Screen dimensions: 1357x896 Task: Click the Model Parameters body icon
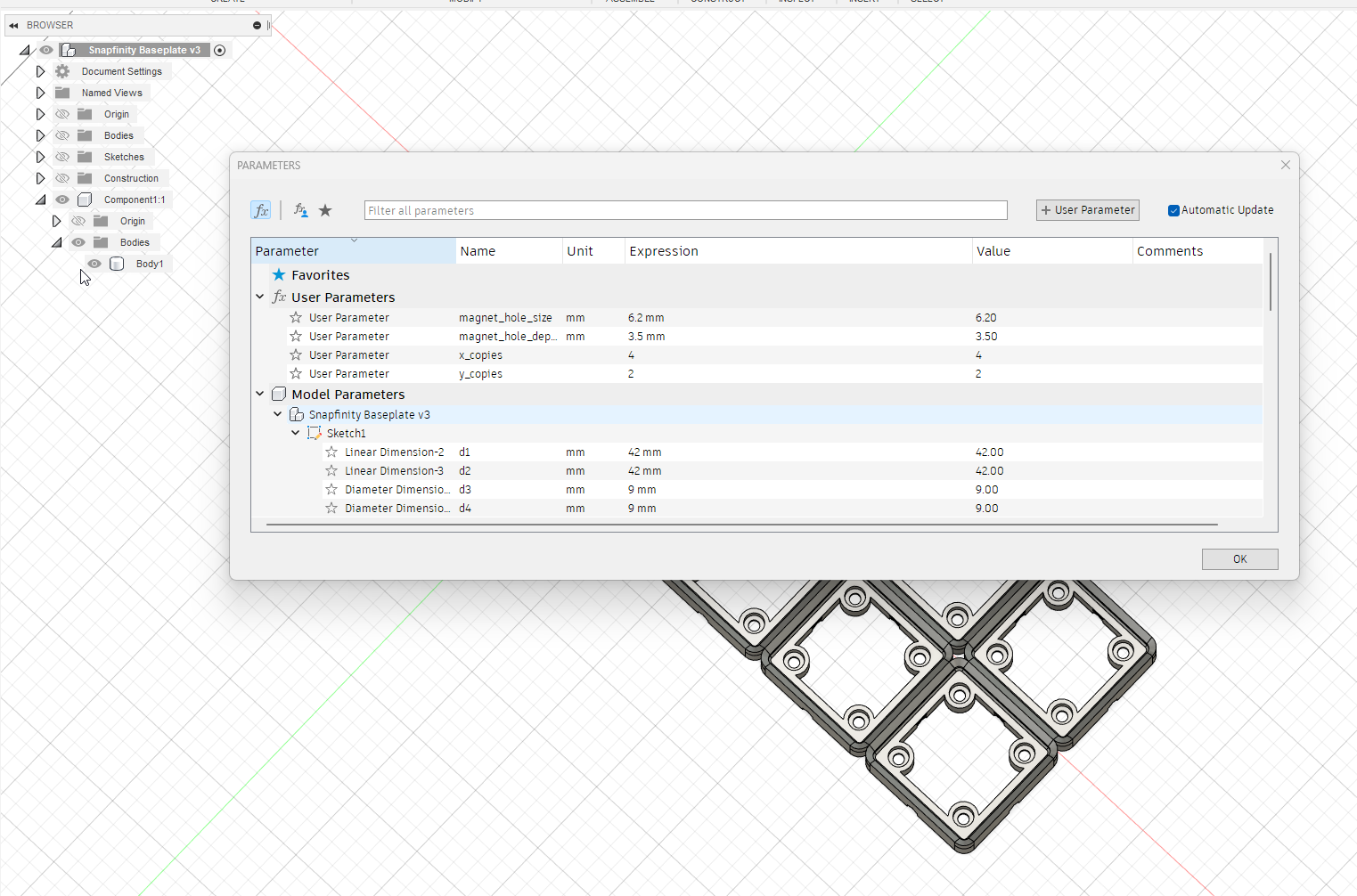279,394
